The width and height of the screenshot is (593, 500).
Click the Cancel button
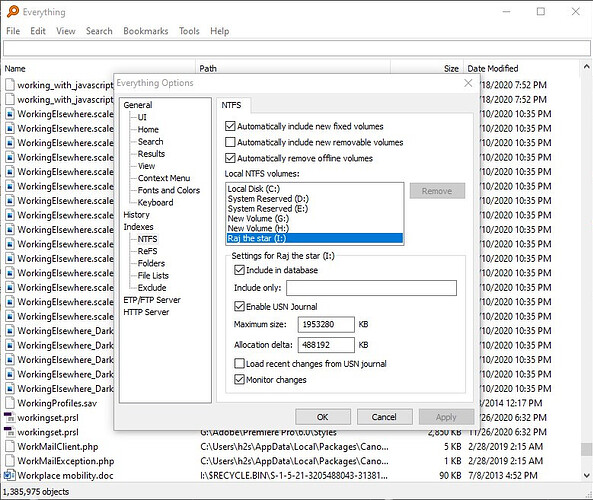384,417
